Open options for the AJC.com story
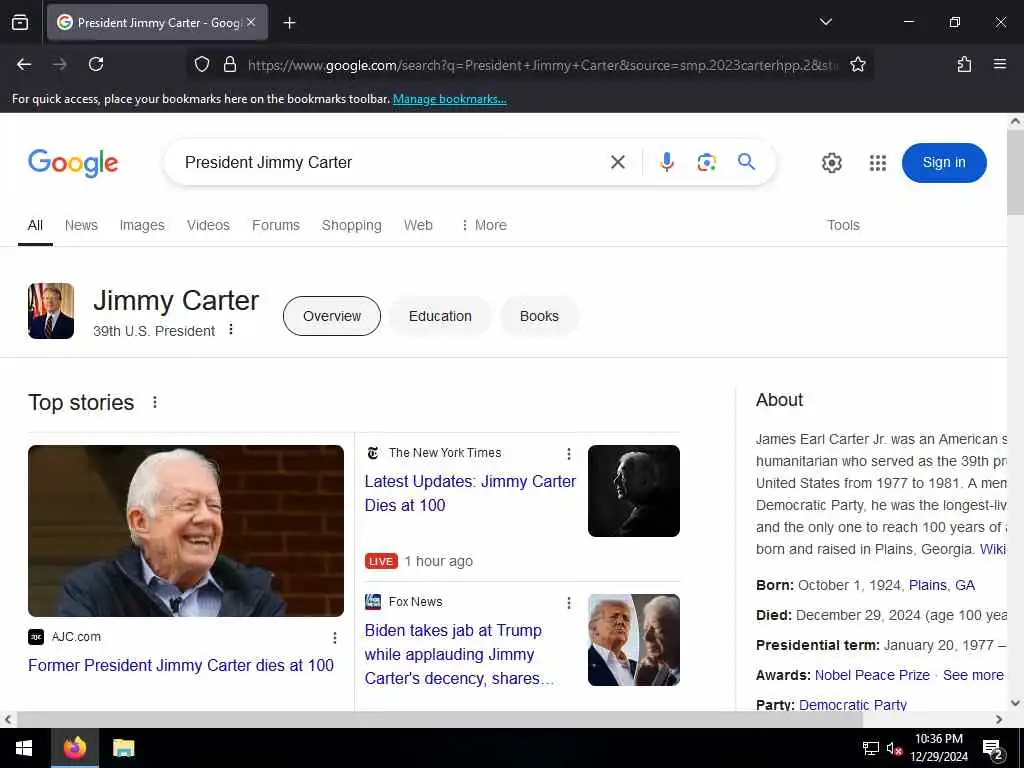 (x=334, y=638)
